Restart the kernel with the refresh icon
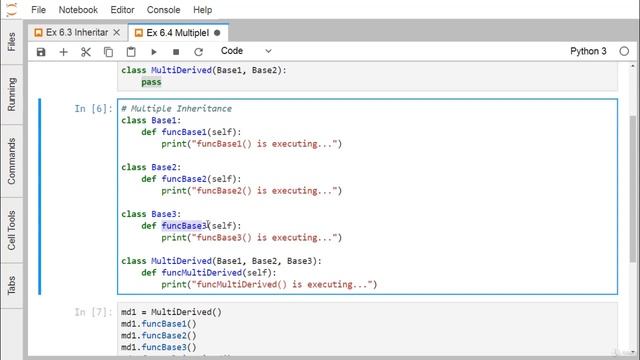Image resolution: width=640 pixels, height=360 pixels. [x=198, y=52]
